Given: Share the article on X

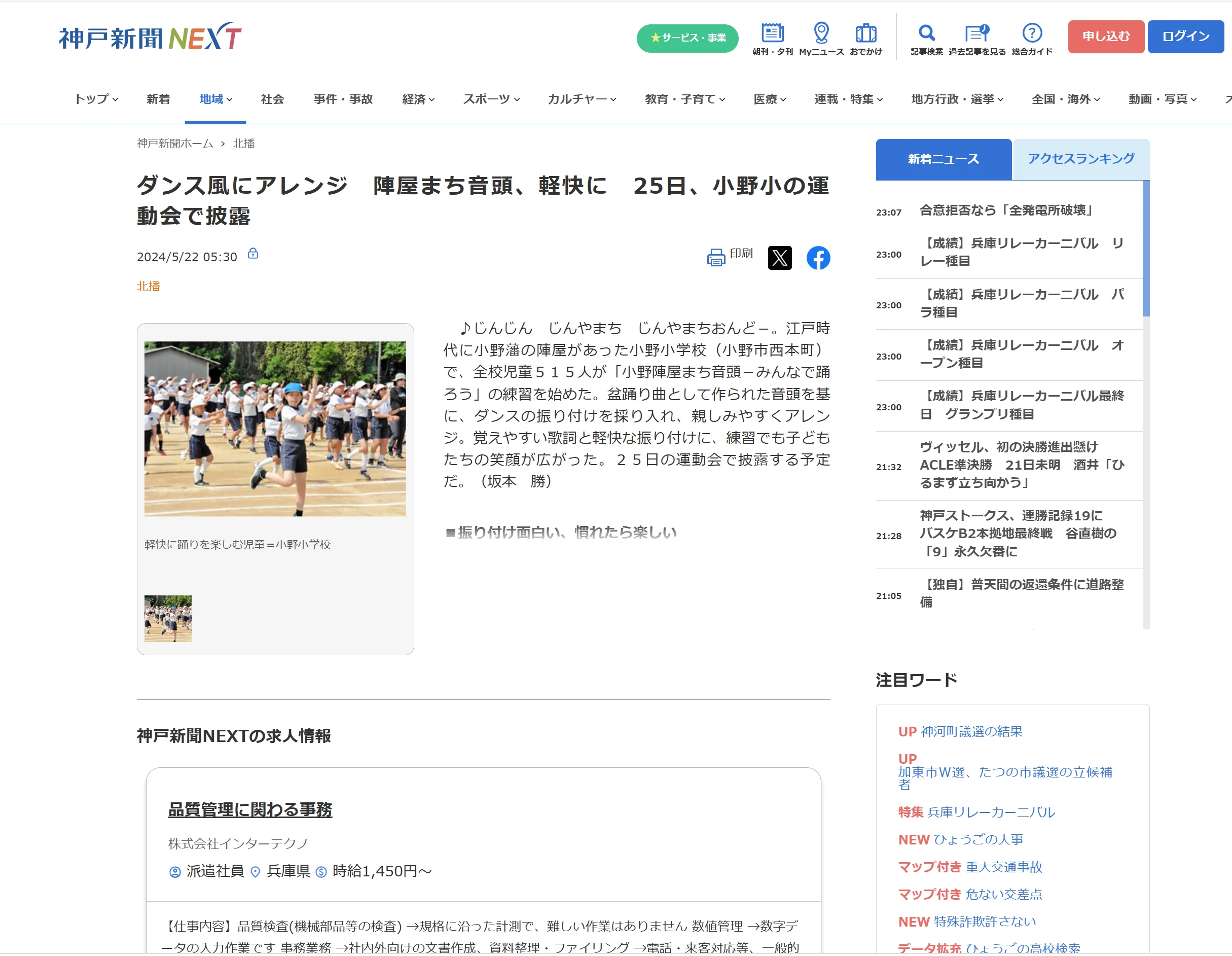Looking at the screenshot, I should (x=780, y=258).
